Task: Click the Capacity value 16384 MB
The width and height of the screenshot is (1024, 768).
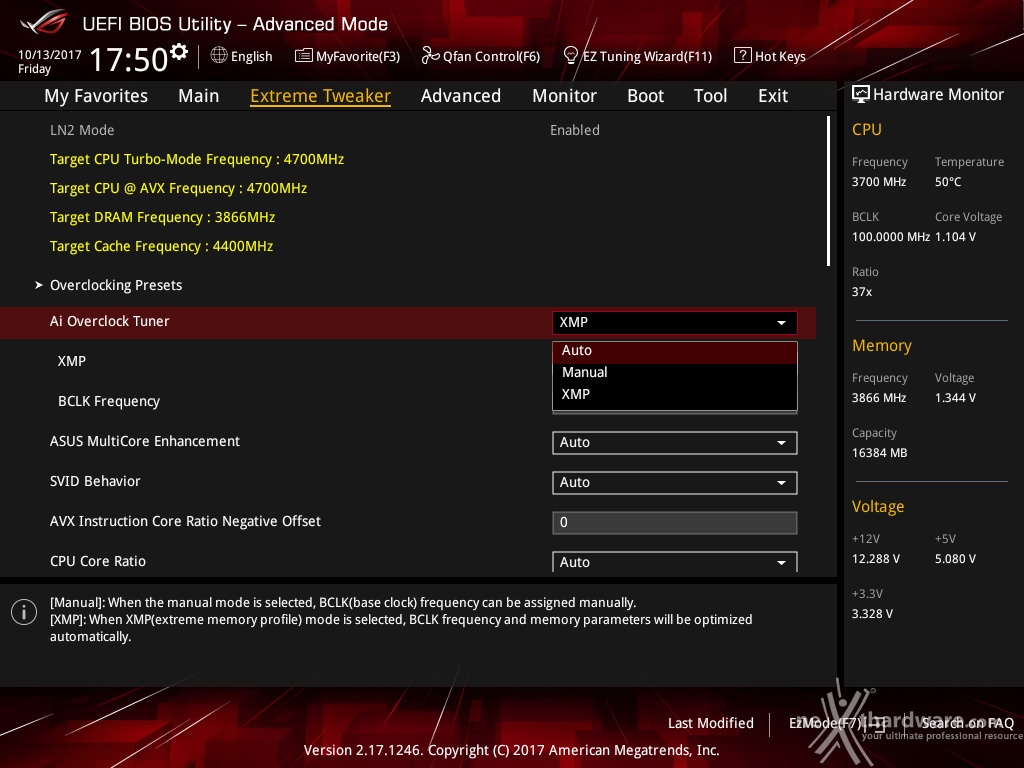Action: (880, 453)
